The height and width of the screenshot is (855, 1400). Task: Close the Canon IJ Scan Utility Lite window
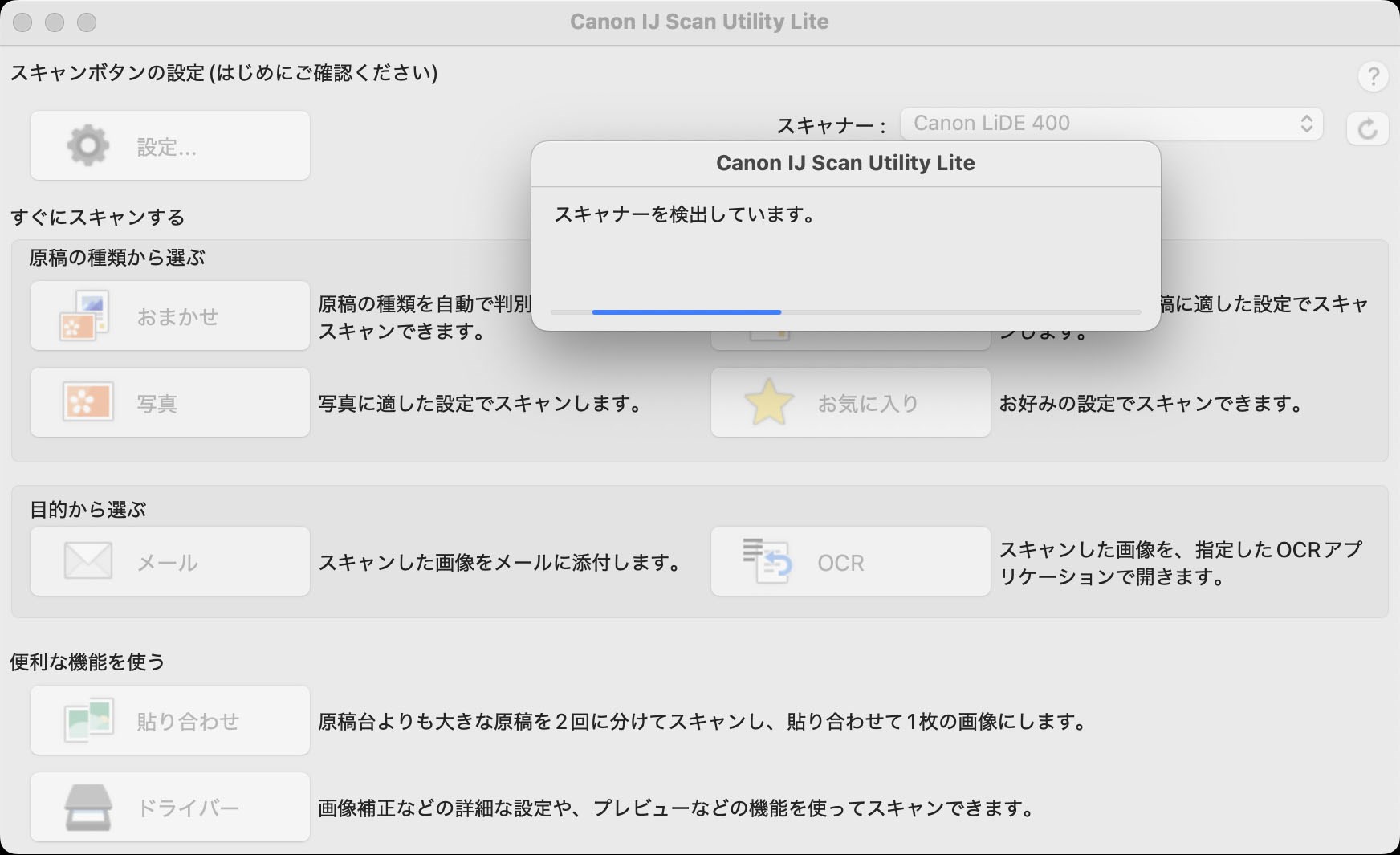[x=21, y=23]
